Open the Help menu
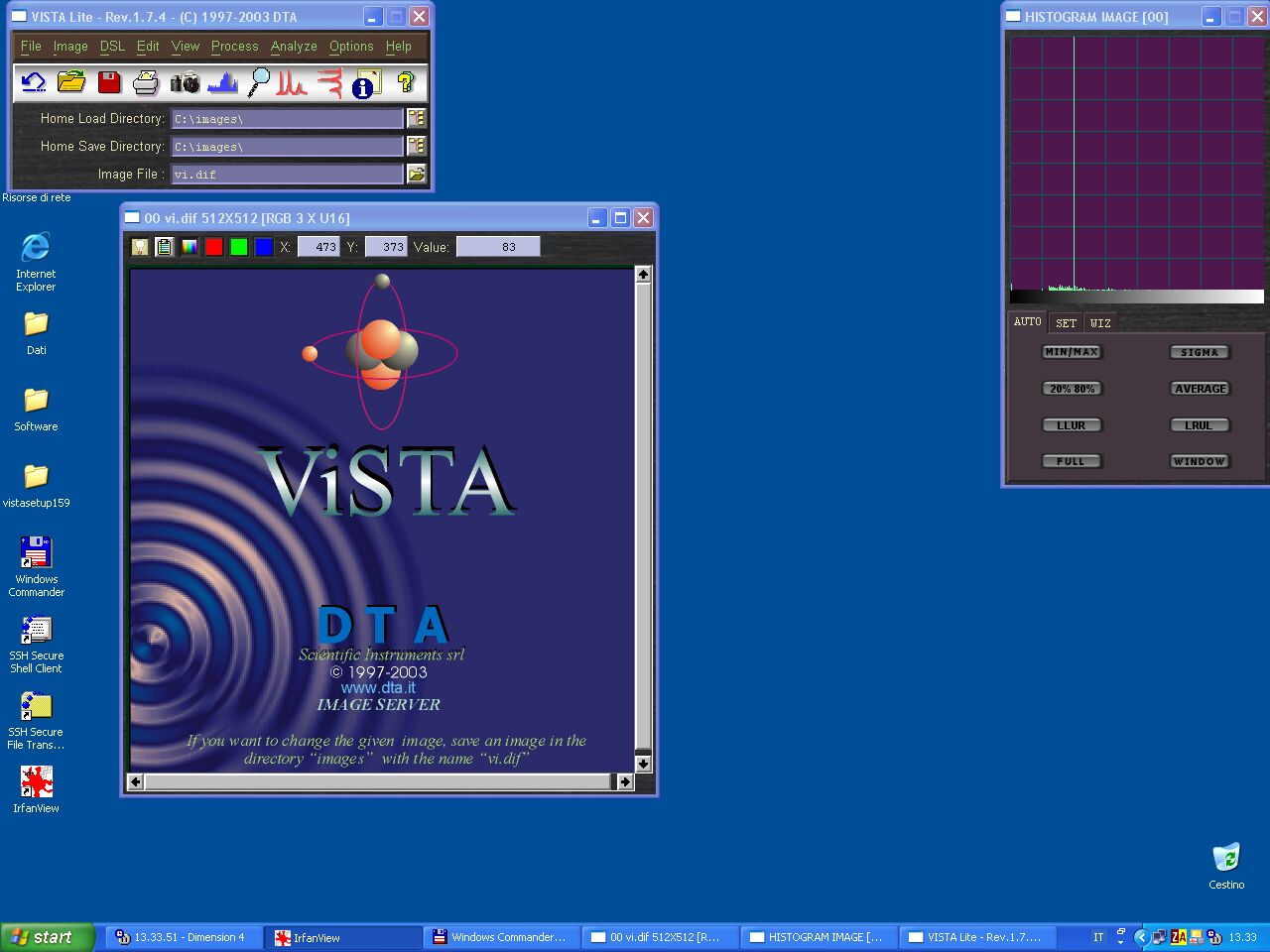This screenshot has height=952, width=1270. (x=399, y=46)
